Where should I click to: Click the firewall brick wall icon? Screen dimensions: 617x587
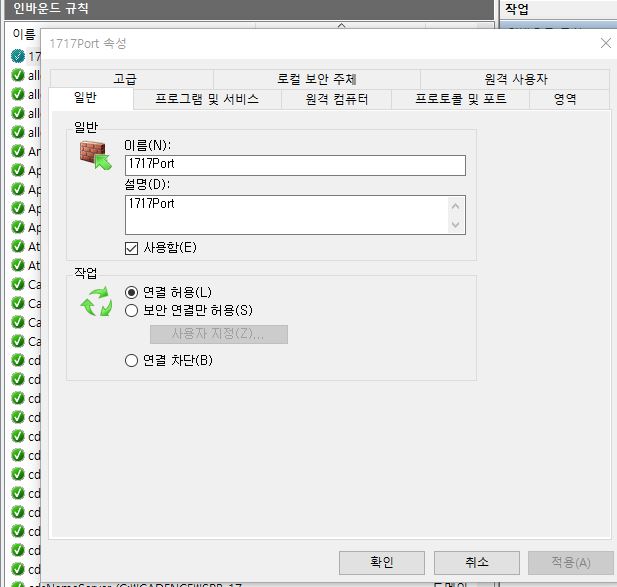95,154
